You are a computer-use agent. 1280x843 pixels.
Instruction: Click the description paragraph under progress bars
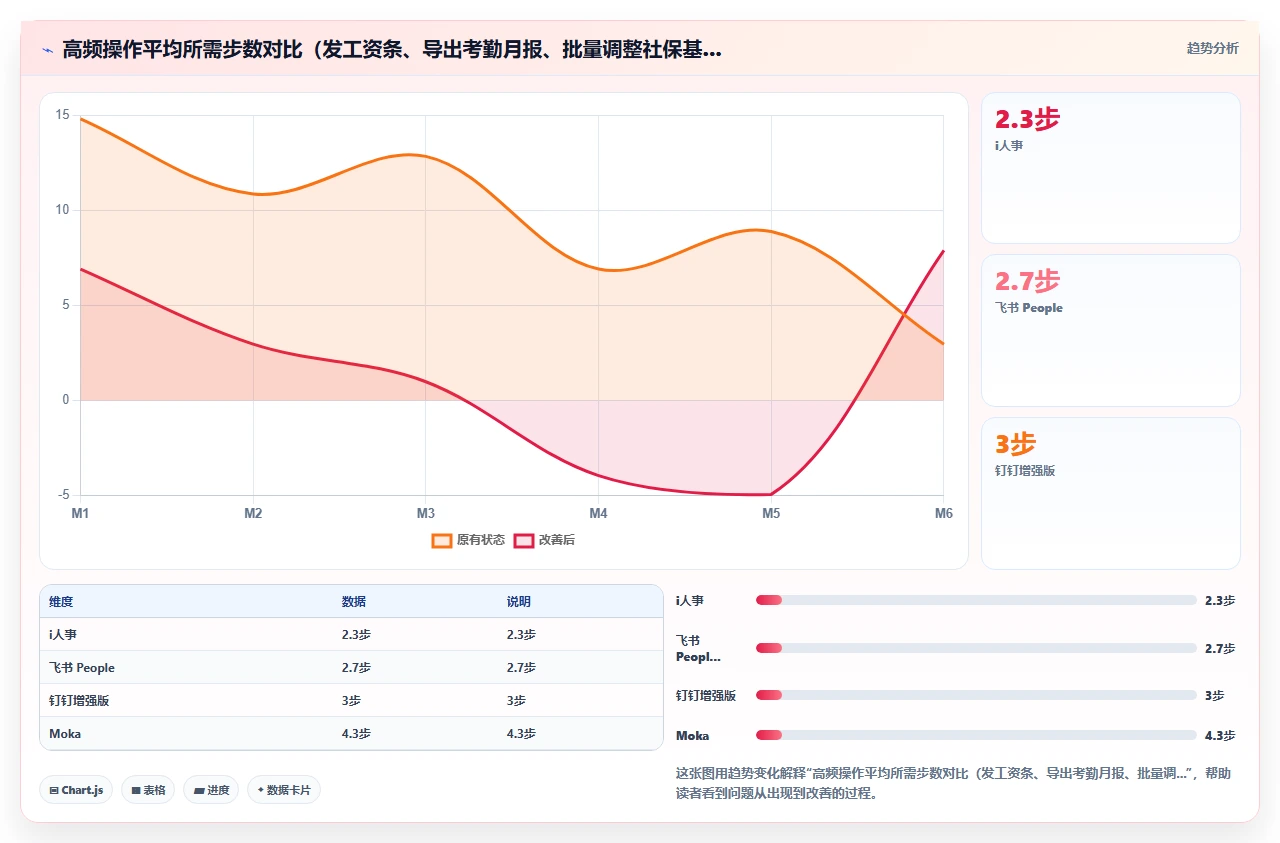click(954, 783)
